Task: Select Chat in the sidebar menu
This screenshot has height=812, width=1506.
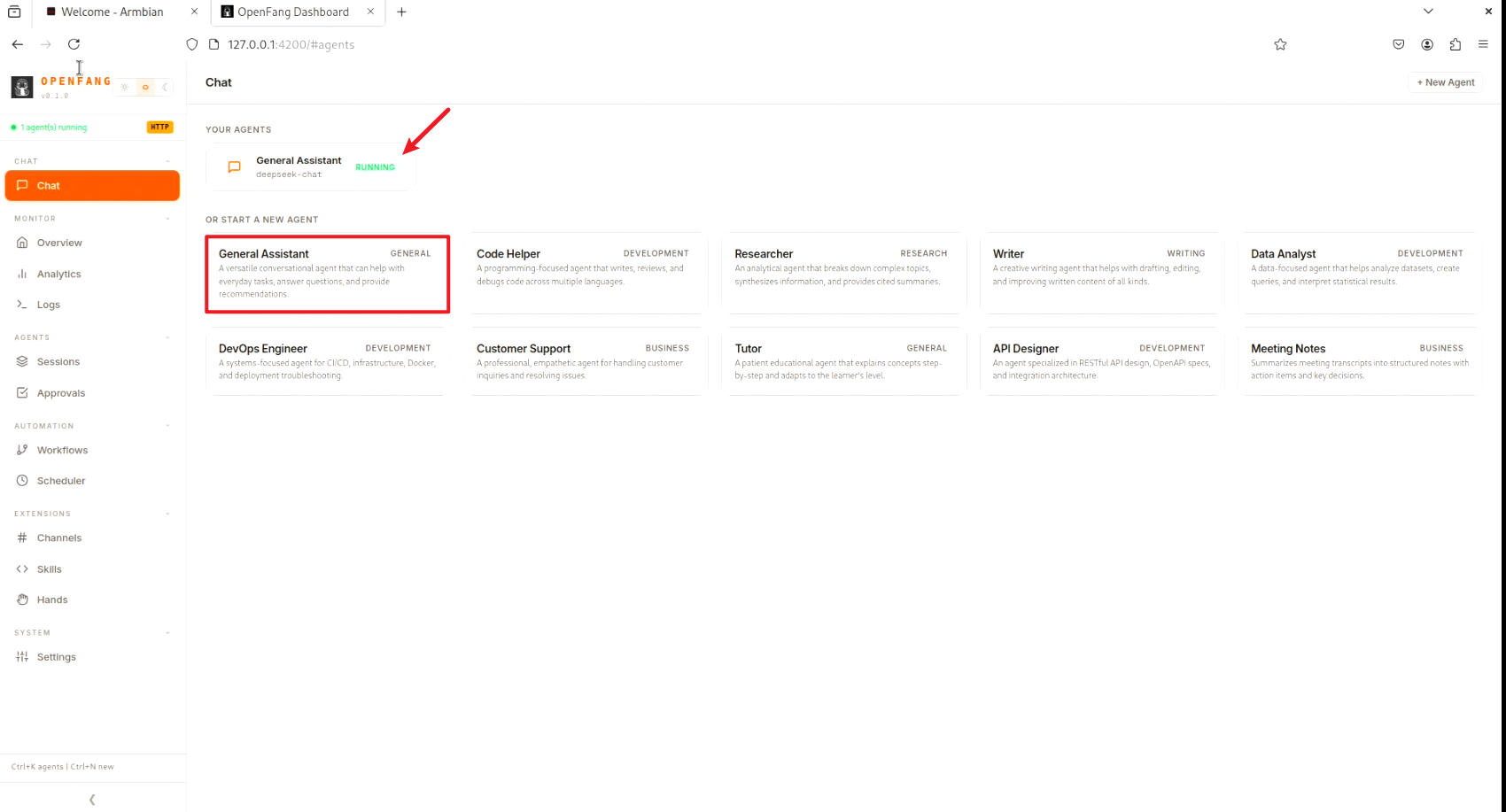Action: click(x=92, y=186)
